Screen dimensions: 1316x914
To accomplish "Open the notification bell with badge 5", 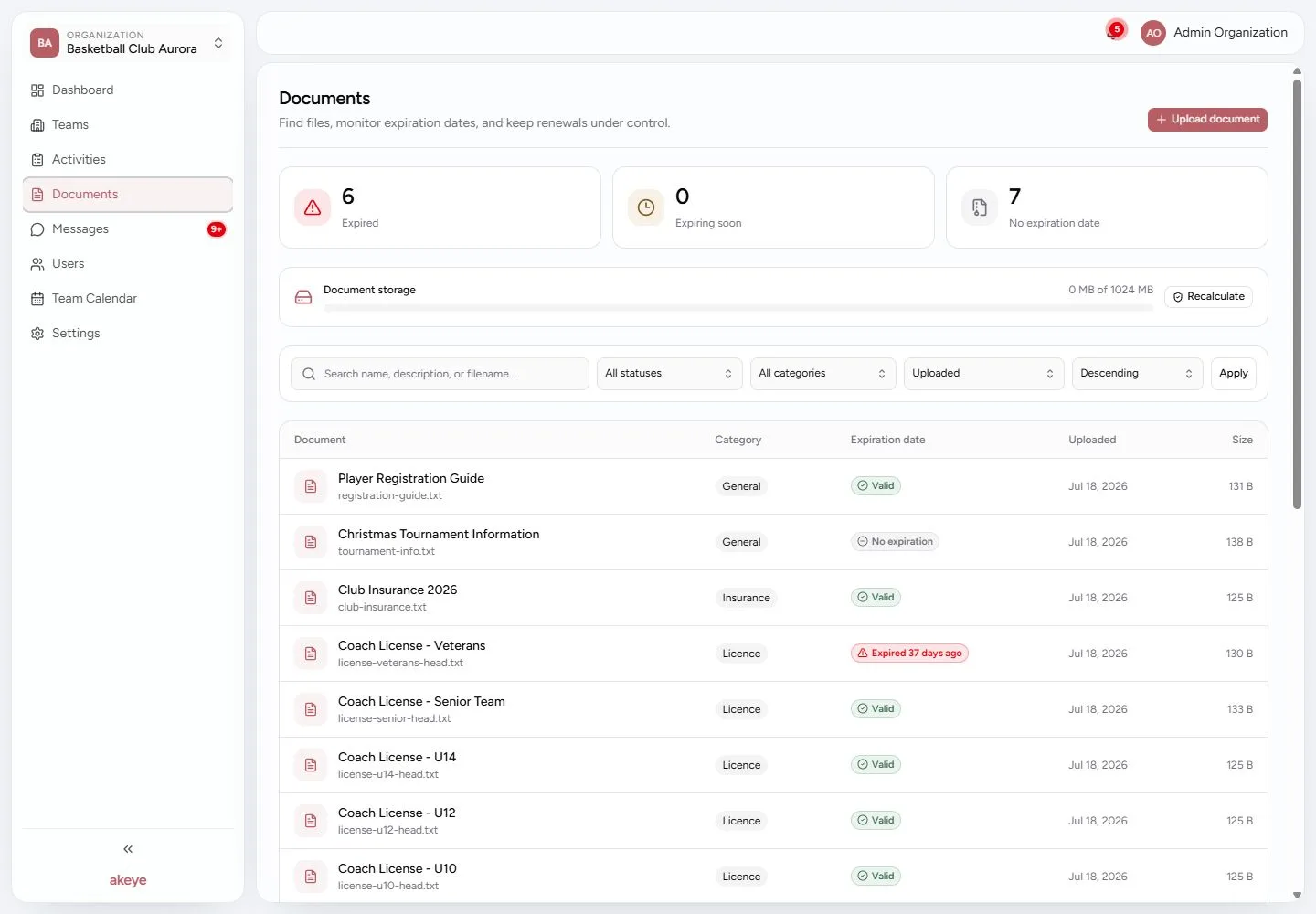I will pyautogui.click(x=1115, y=31).
